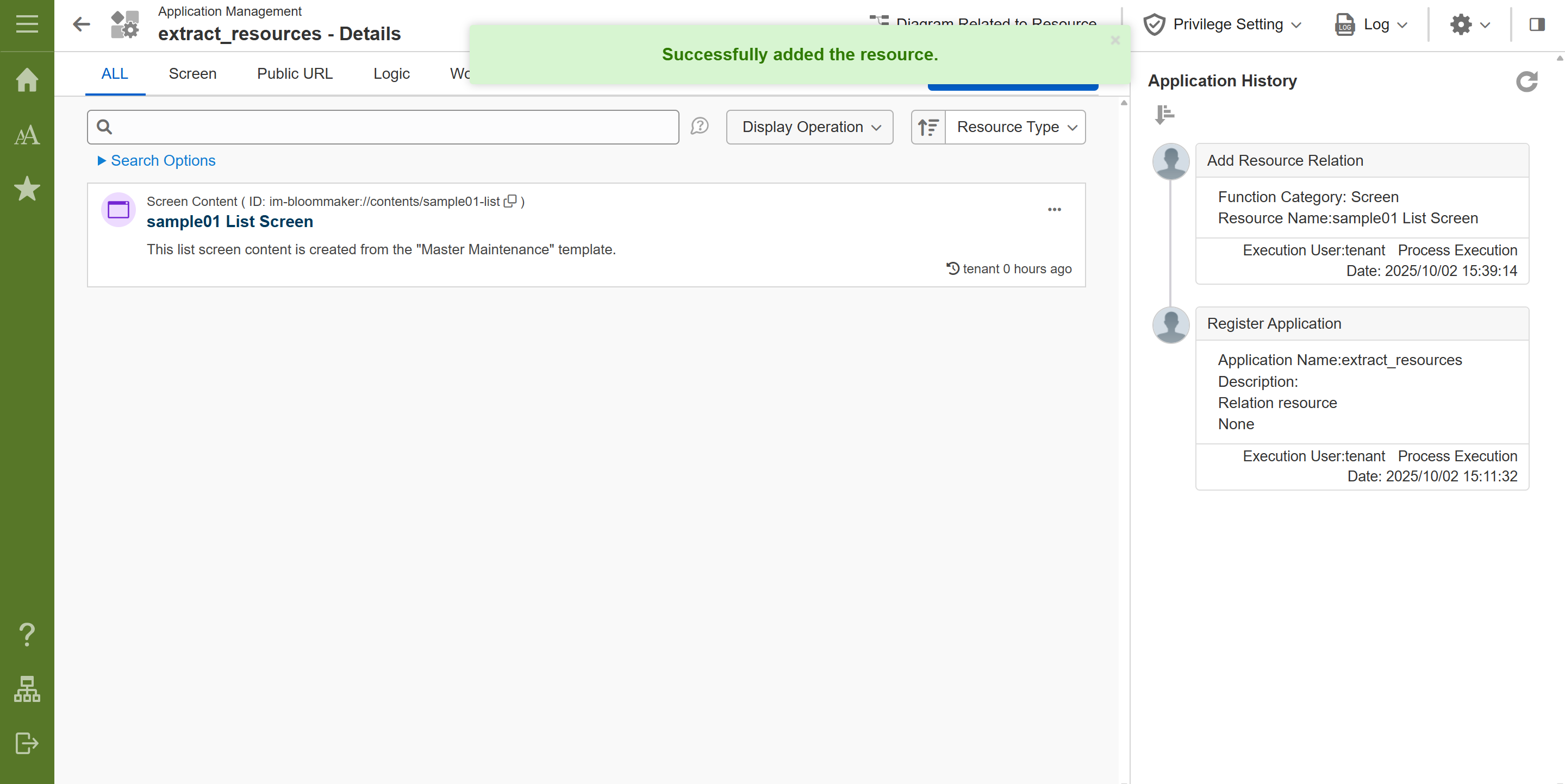Toggle sort order ascending/descending button
The image size is (1565, 784).
pyautogui.click(x=928, y=127)
